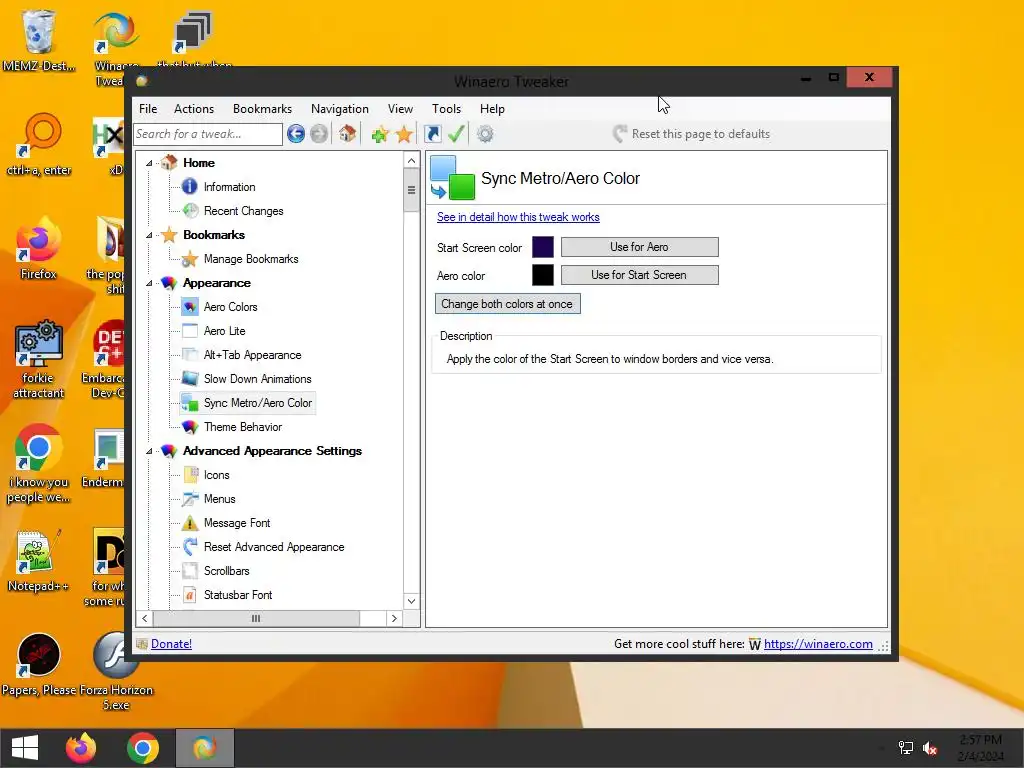
Task: Click Change both colors at once
Action: (507, 304)
